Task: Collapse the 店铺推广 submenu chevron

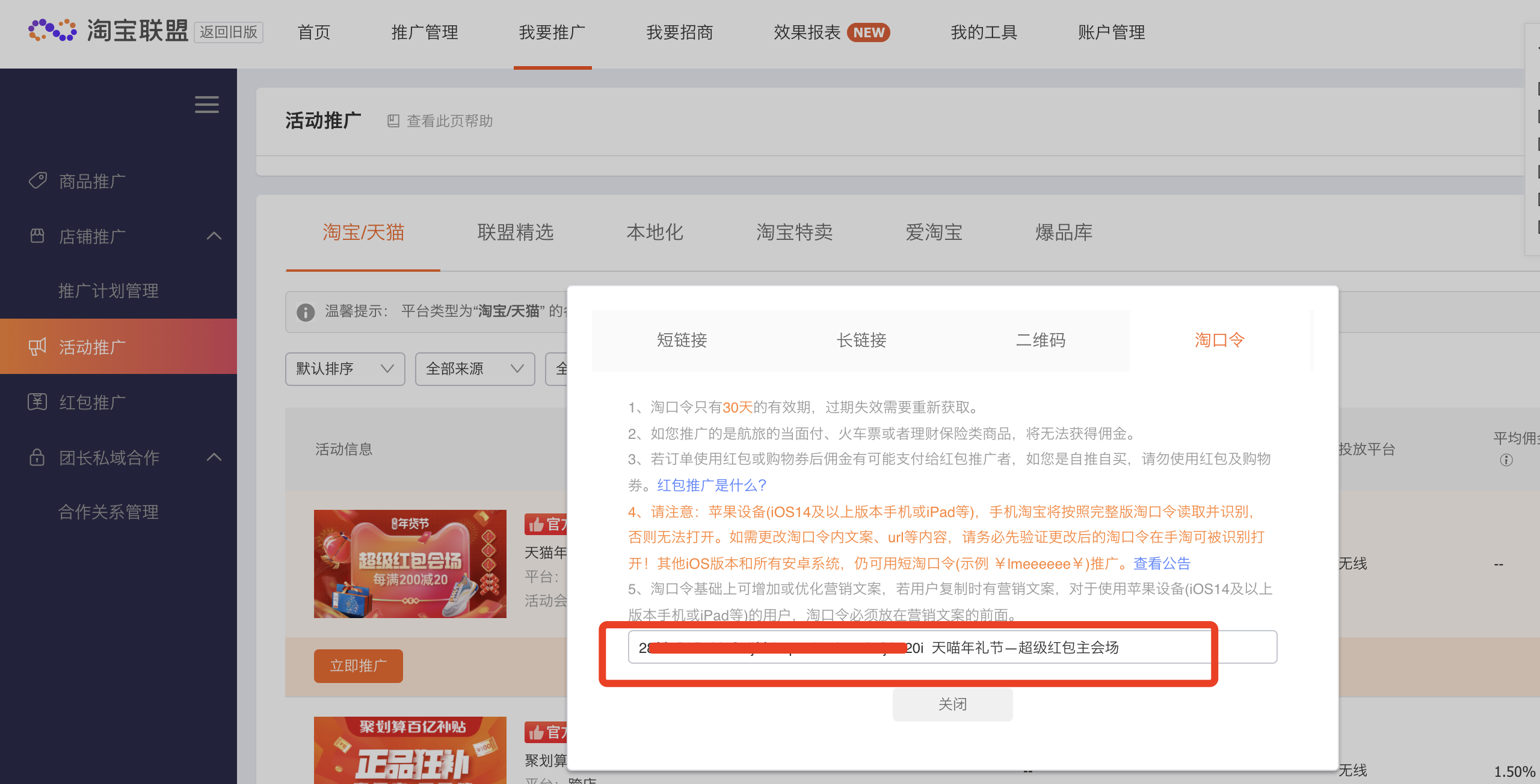Action: pos(214,236)
